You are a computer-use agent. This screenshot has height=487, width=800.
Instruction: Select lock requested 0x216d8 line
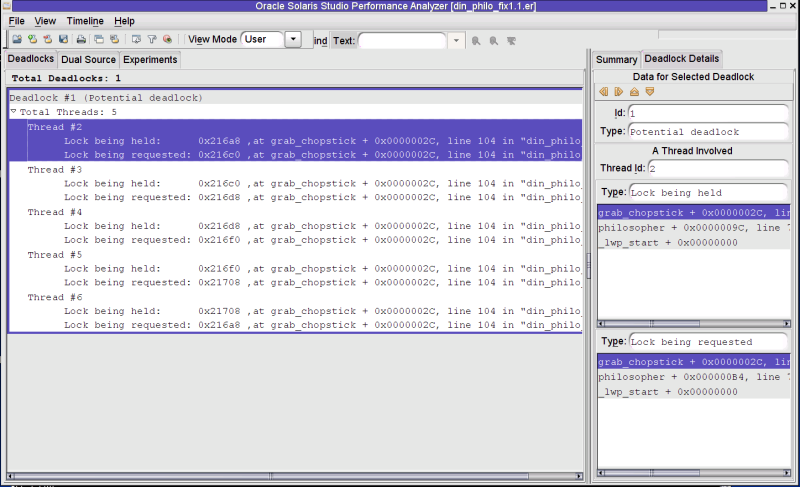323,197
